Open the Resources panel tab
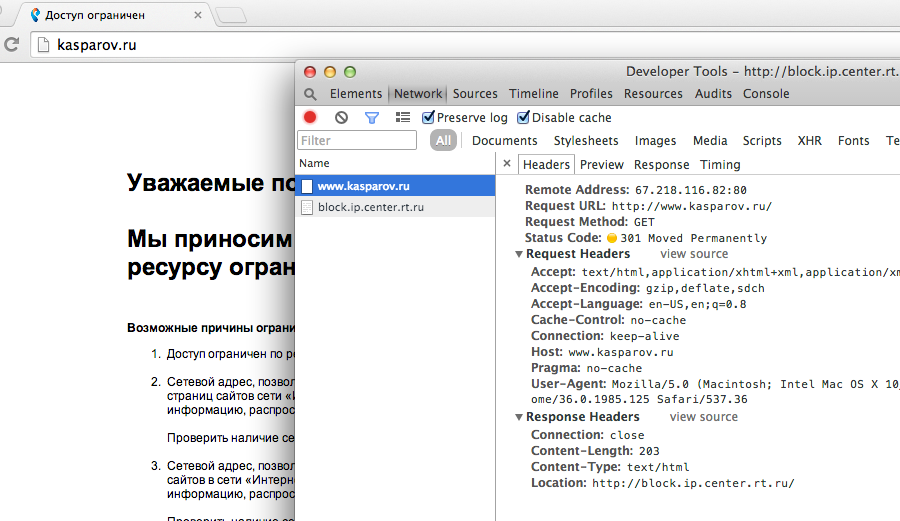Image resolution: width=900 pixels, height=521 pixels. click(653, 94)
